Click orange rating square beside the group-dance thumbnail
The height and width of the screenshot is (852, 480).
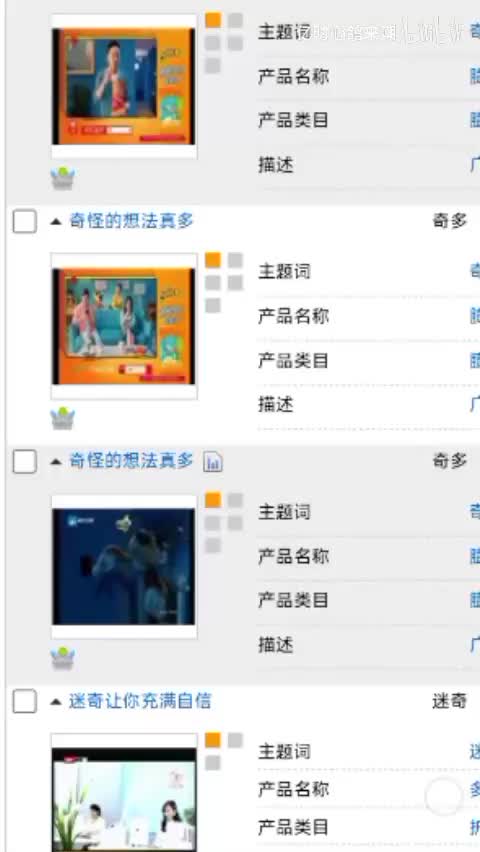click(213, 260)
